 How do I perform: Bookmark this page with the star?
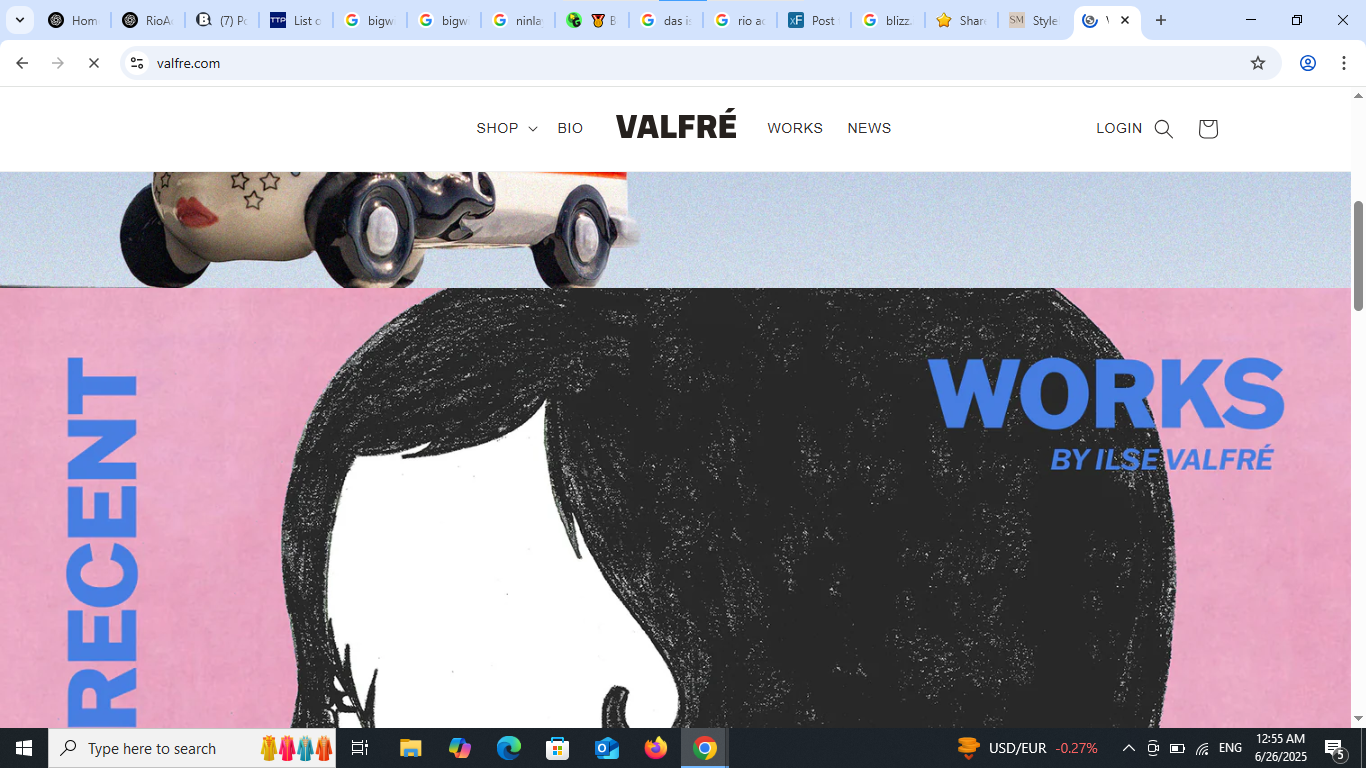tap(1258, 63)
